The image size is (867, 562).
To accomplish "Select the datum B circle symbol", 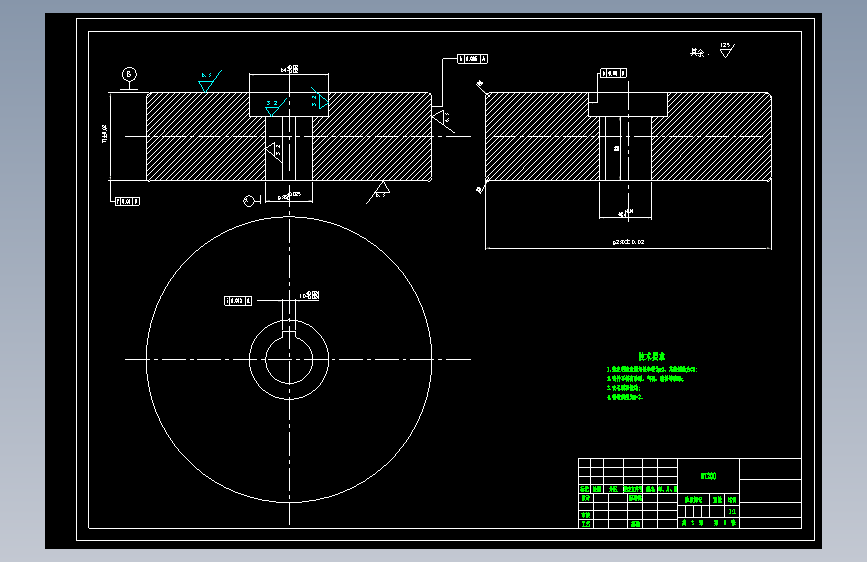I will [129, 74].
